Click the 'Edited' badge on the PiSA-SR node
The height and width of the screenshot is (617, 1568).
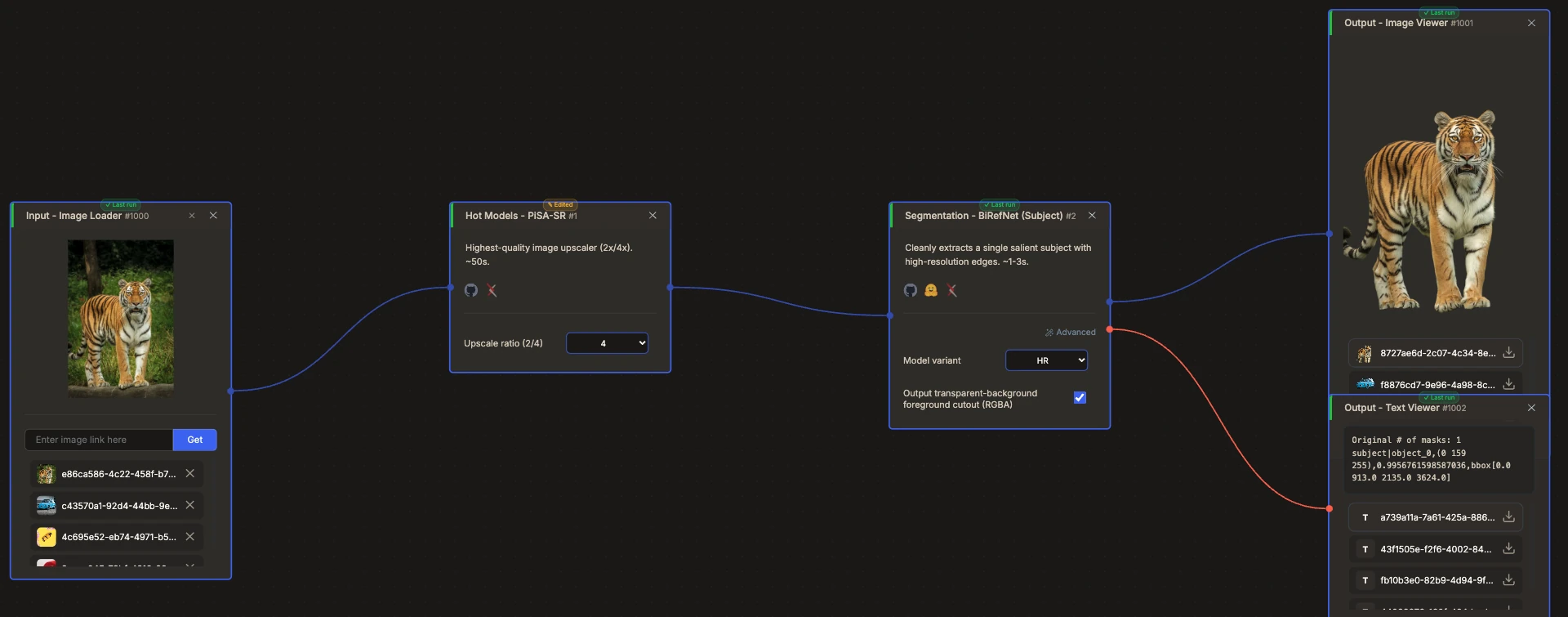tap(560, 205)
